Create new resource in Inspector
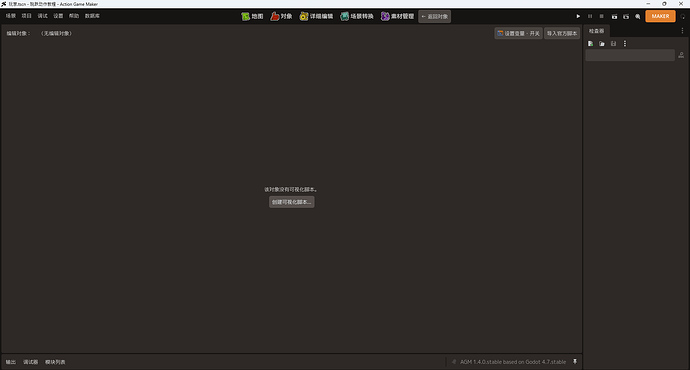The image size is (690, 370). [x=591, y=44]
